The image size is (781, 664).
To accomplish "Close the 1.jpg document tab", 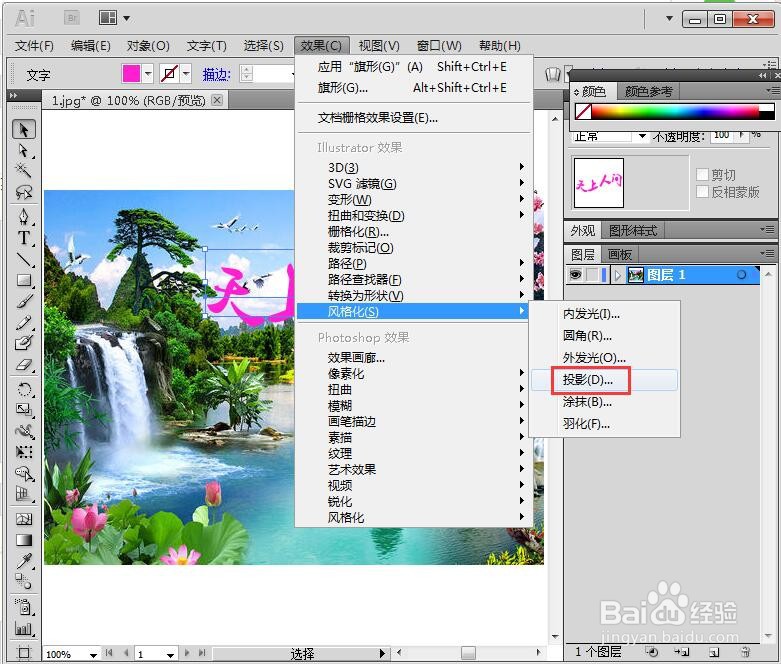I will (217, 100).
